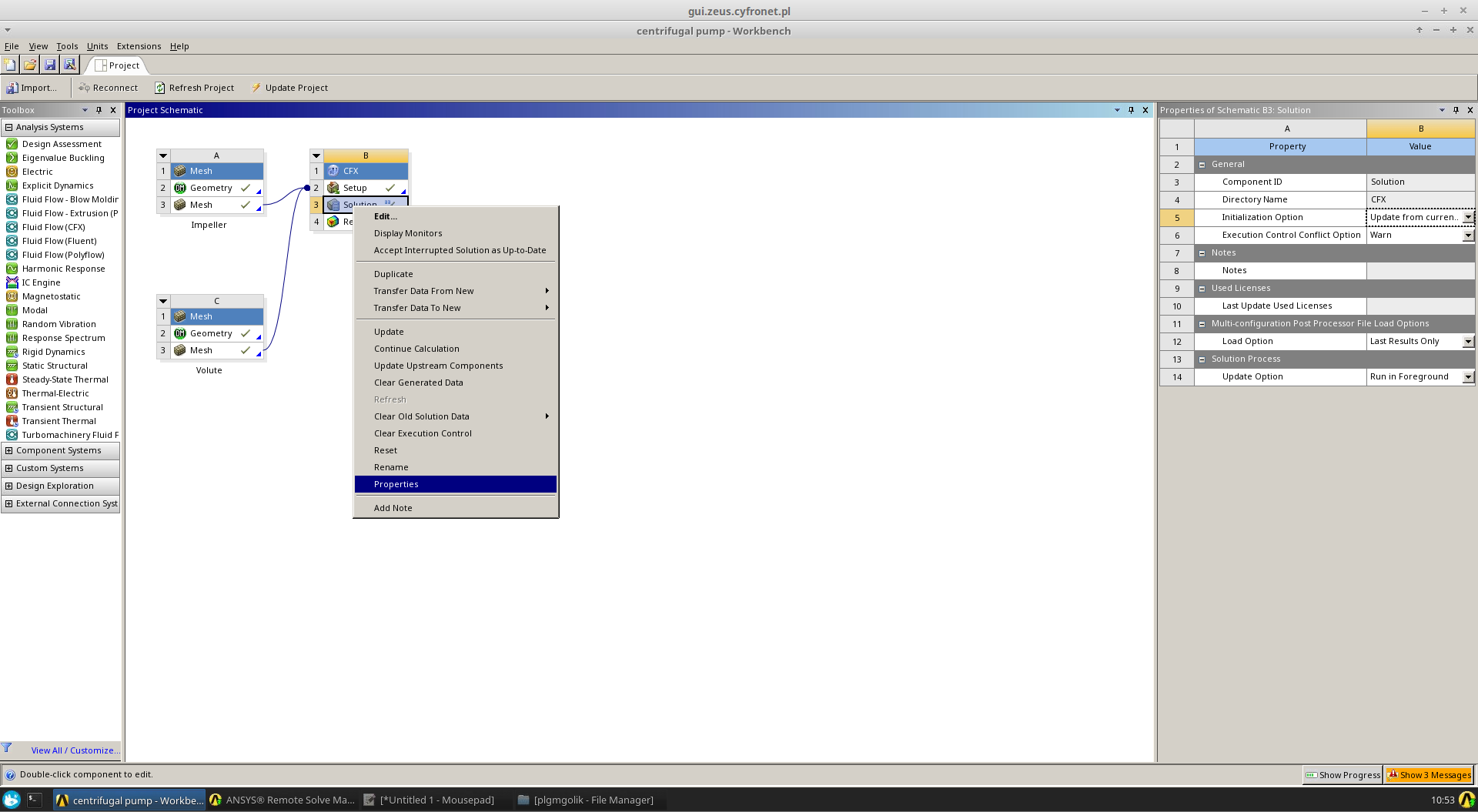Select Static Structural analysis system
Screen dimensions: 1478x812
coord(55,366)
